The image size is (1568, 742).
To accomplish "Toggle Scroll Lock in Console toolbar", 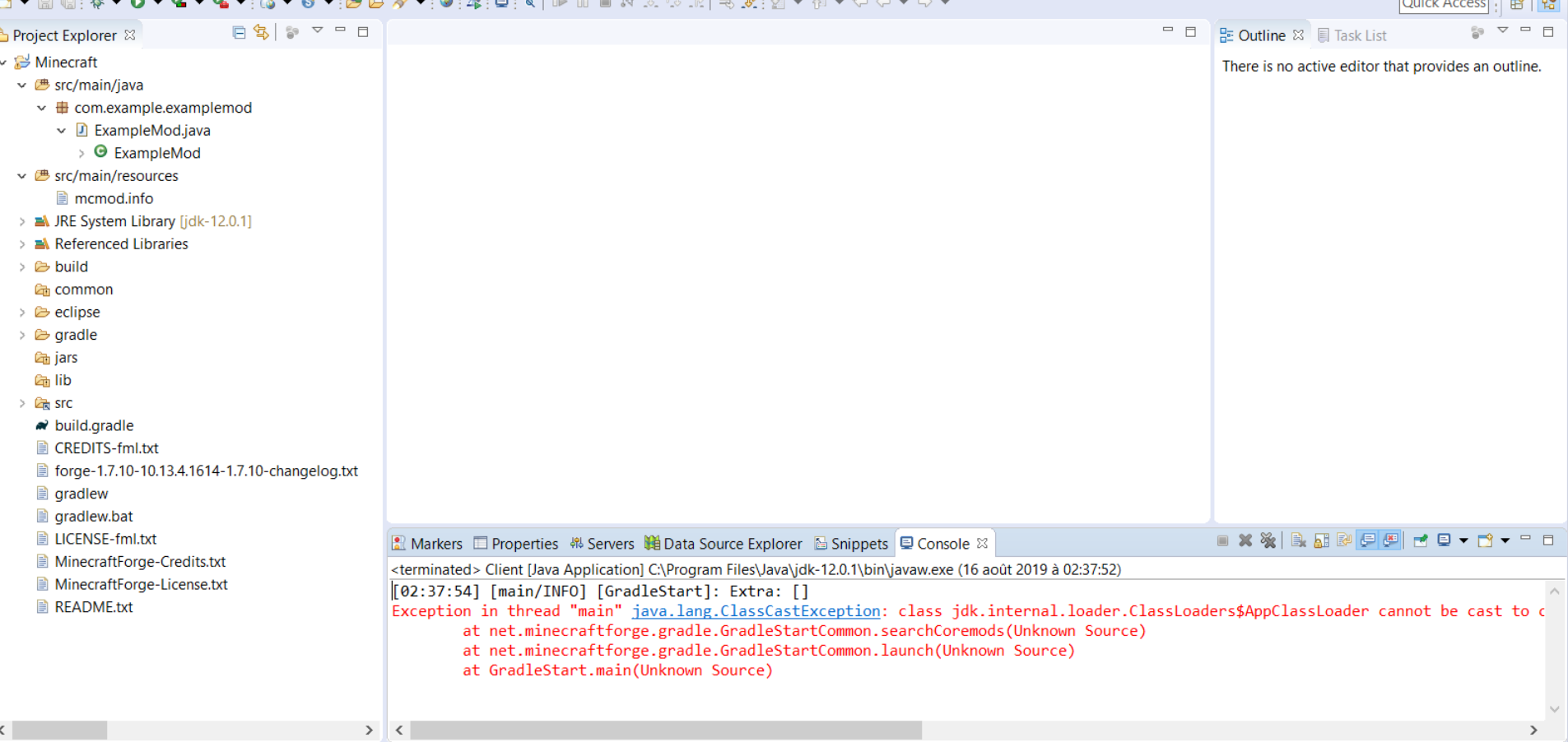I will pos(1322,540).
